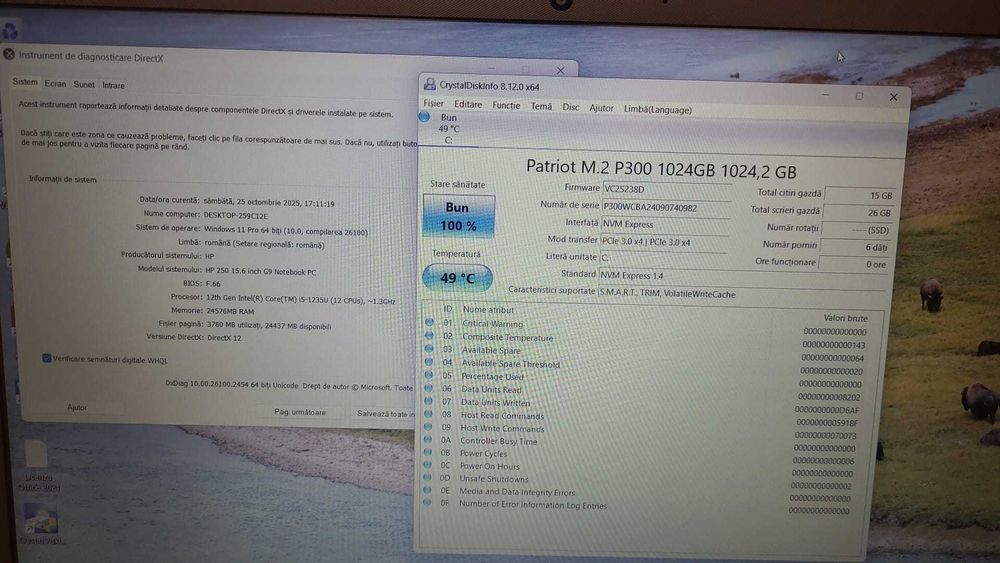1000x563 pixels.
Task: Click the serial number field P300WCBA24090740982
Action: (666, 207)
